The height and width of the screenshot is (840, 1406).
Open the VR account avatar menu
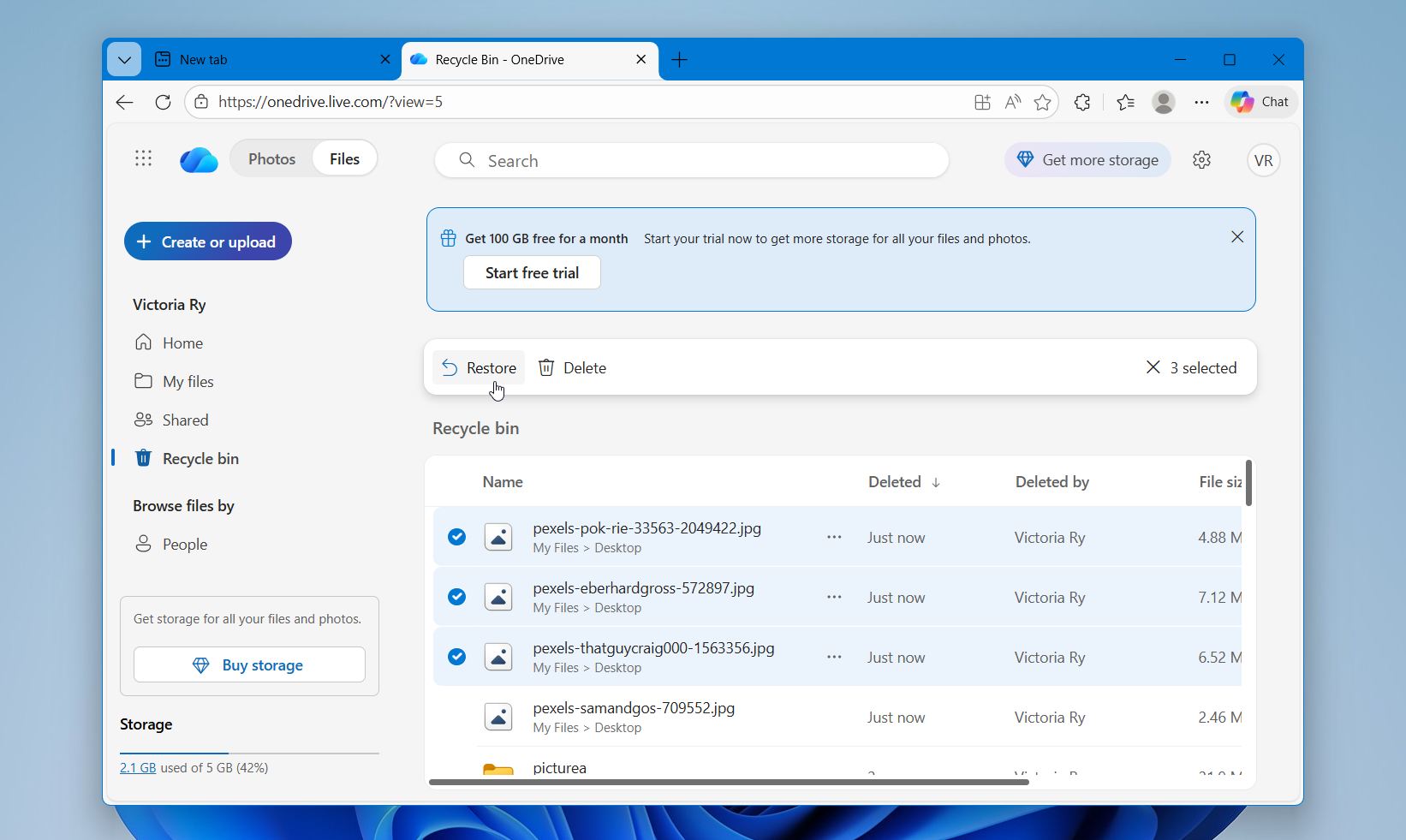coord(1263,160)
